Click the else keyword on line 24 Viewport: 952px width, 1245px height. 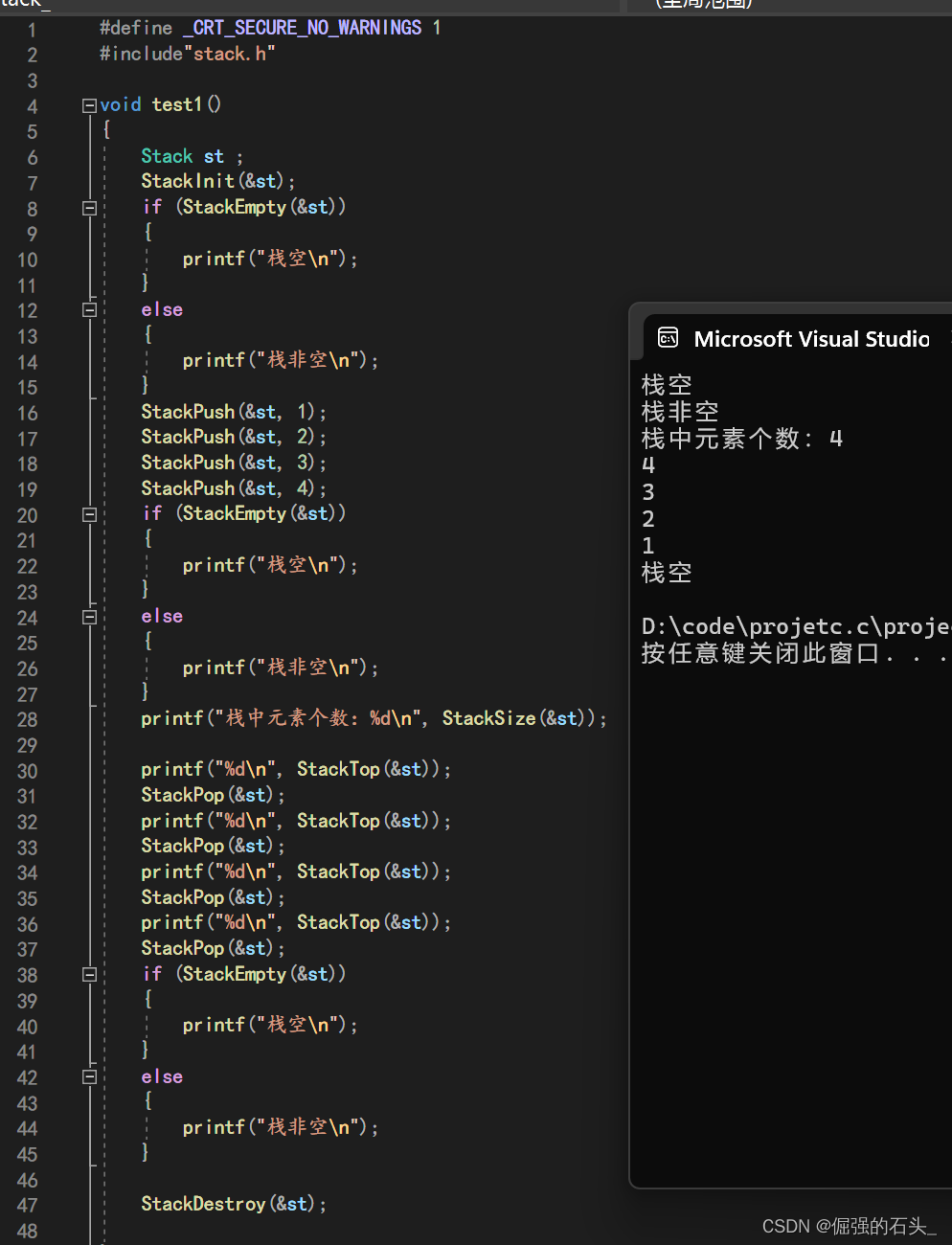pos(162,616)
